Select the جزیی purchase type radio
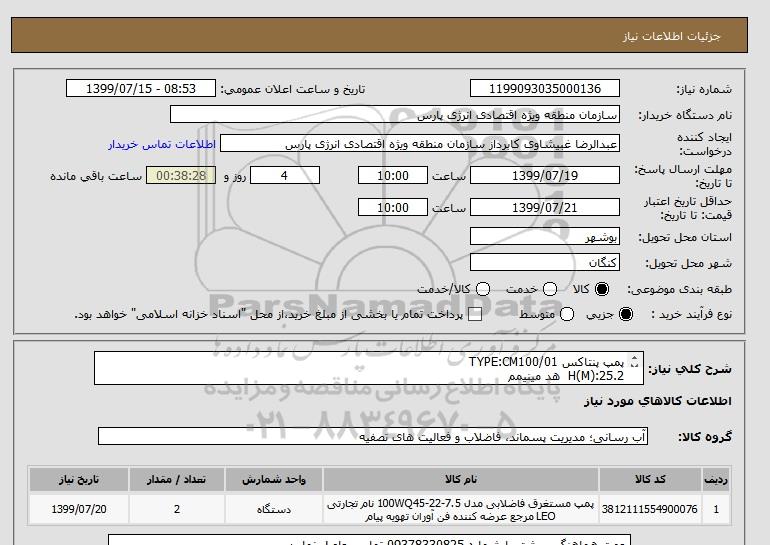 (x=626, y=314)
